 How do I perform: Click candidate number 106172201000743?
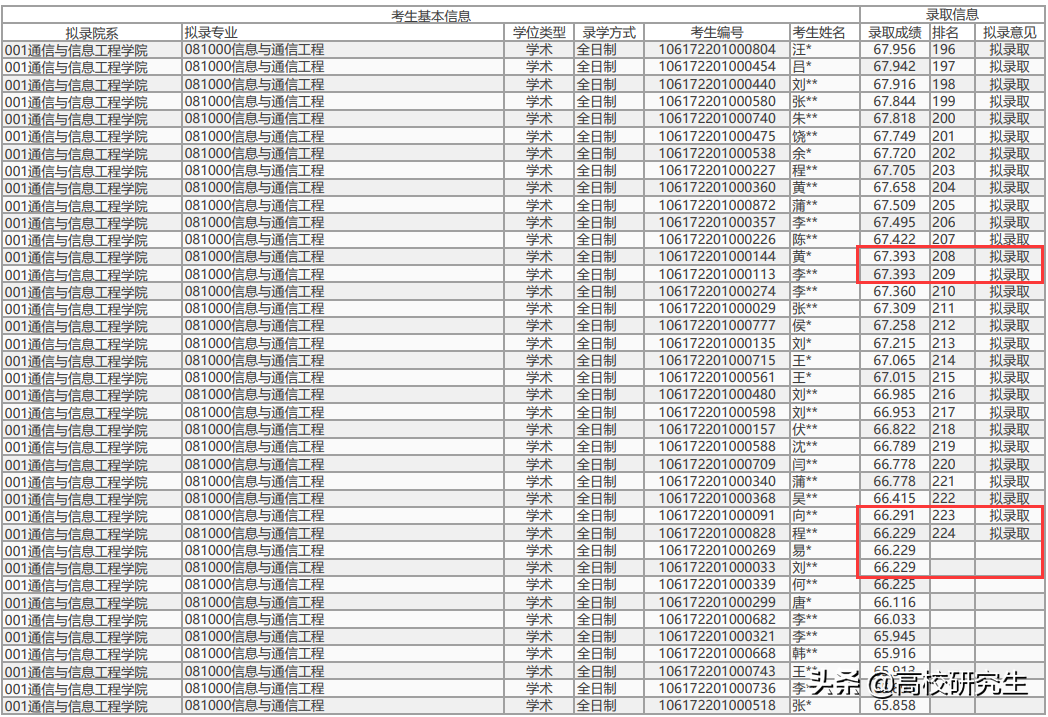tap(717, 672)
